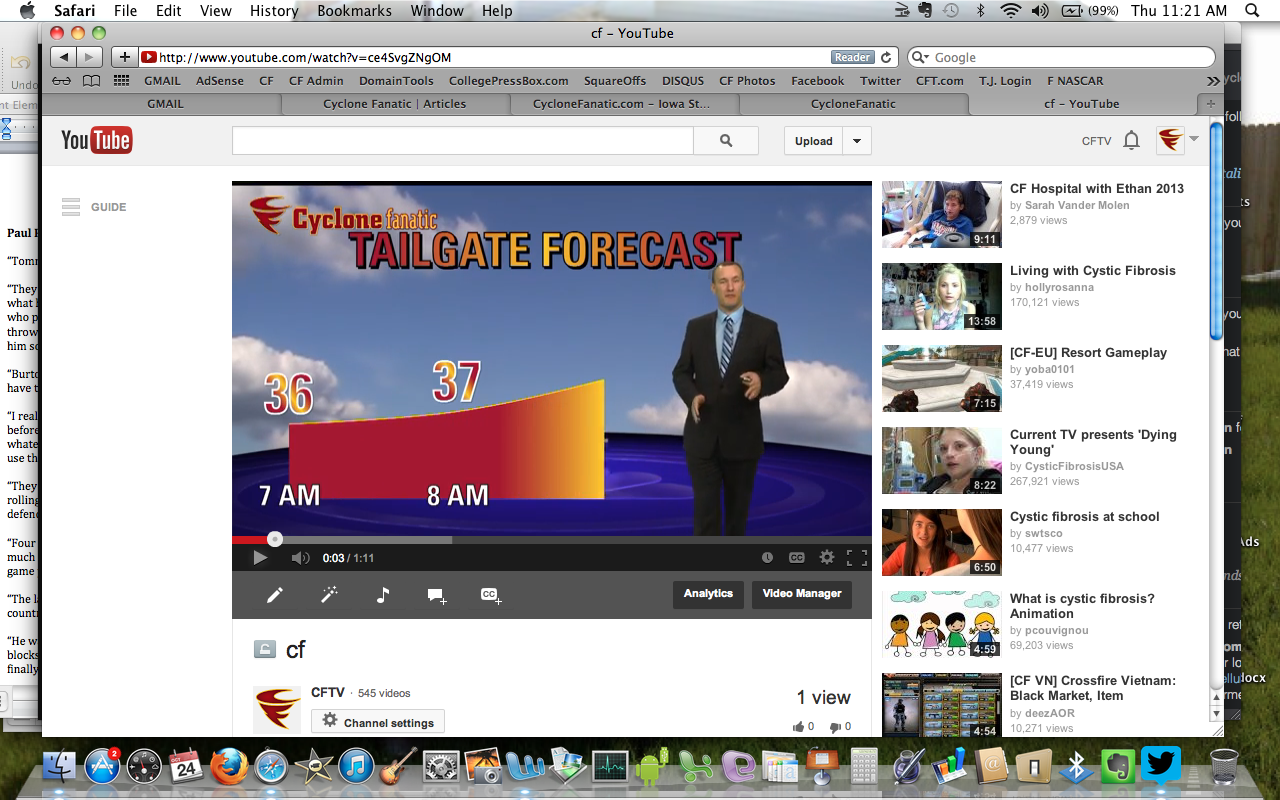Image resolution: width=1280 pixels, height=800 pixels.
Task: Click the Analytics button
Action: tap(708, 594)
